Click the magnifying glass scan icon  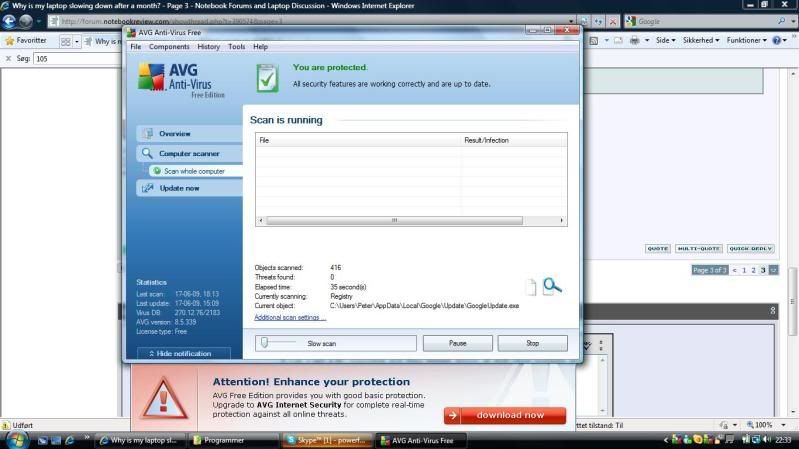pos(552,286)
